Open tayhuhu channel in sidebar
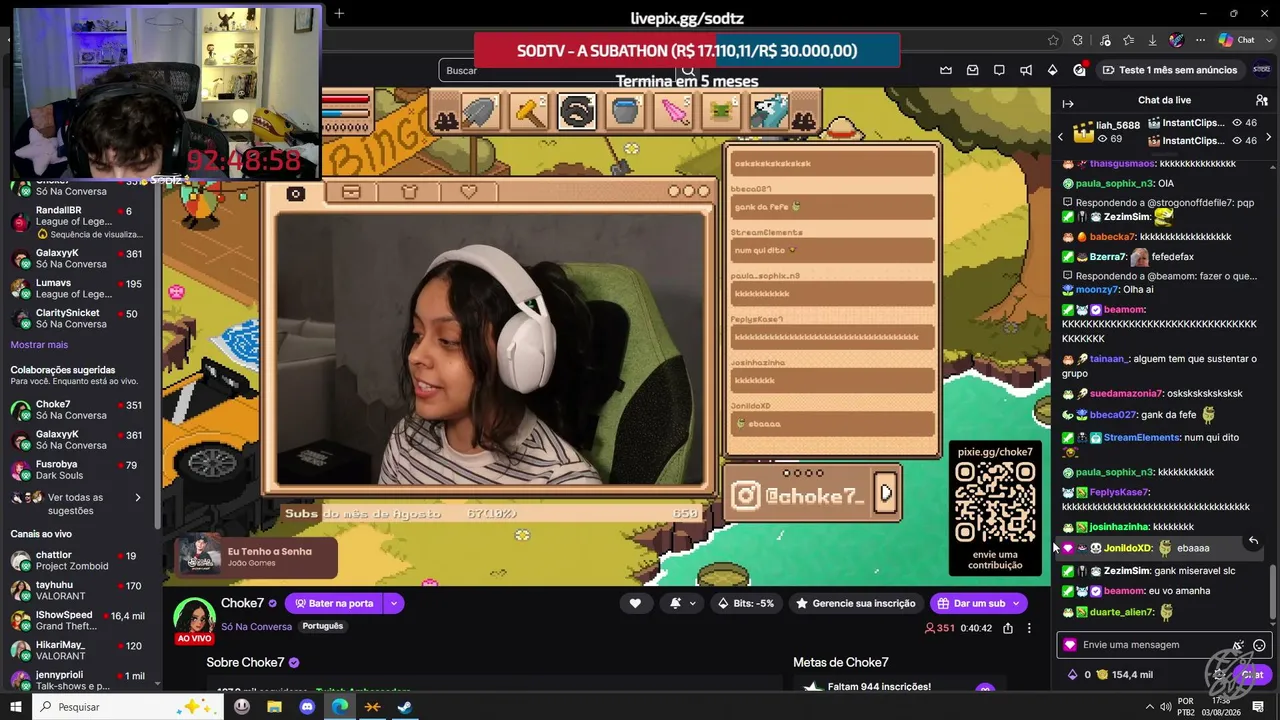1280x720 pixels. coord(80,590)
